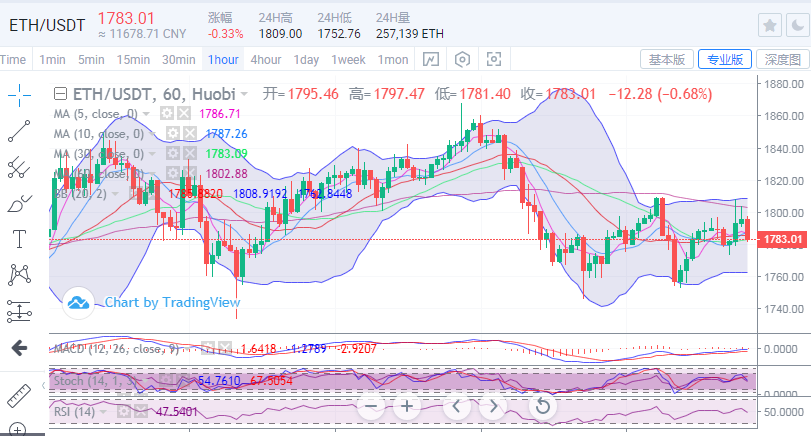This screenshot has width=811, height=436.
Task: Open MA (30, close, 0) settings gear
Action: pos(173,153)
